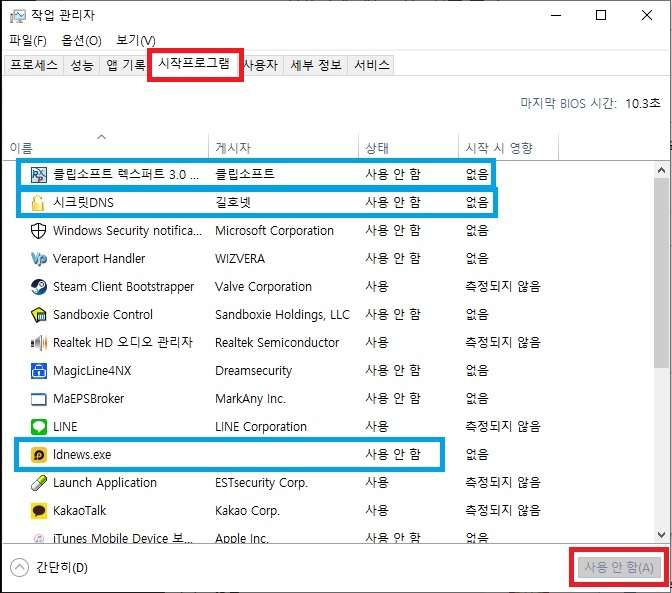Click the Task Manager title bar icon
This screenshot has height=593, width=672.
18,16
